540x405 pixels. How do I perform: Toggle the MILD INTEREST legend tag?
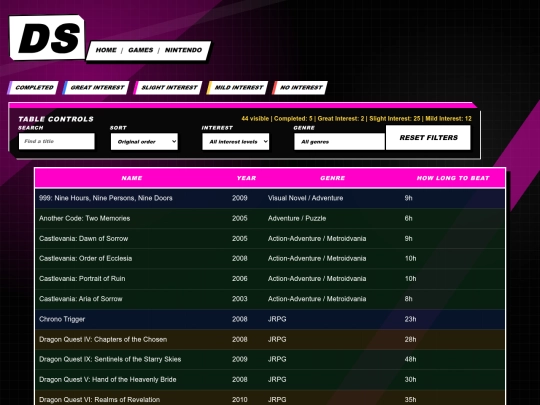pos(238,87)
